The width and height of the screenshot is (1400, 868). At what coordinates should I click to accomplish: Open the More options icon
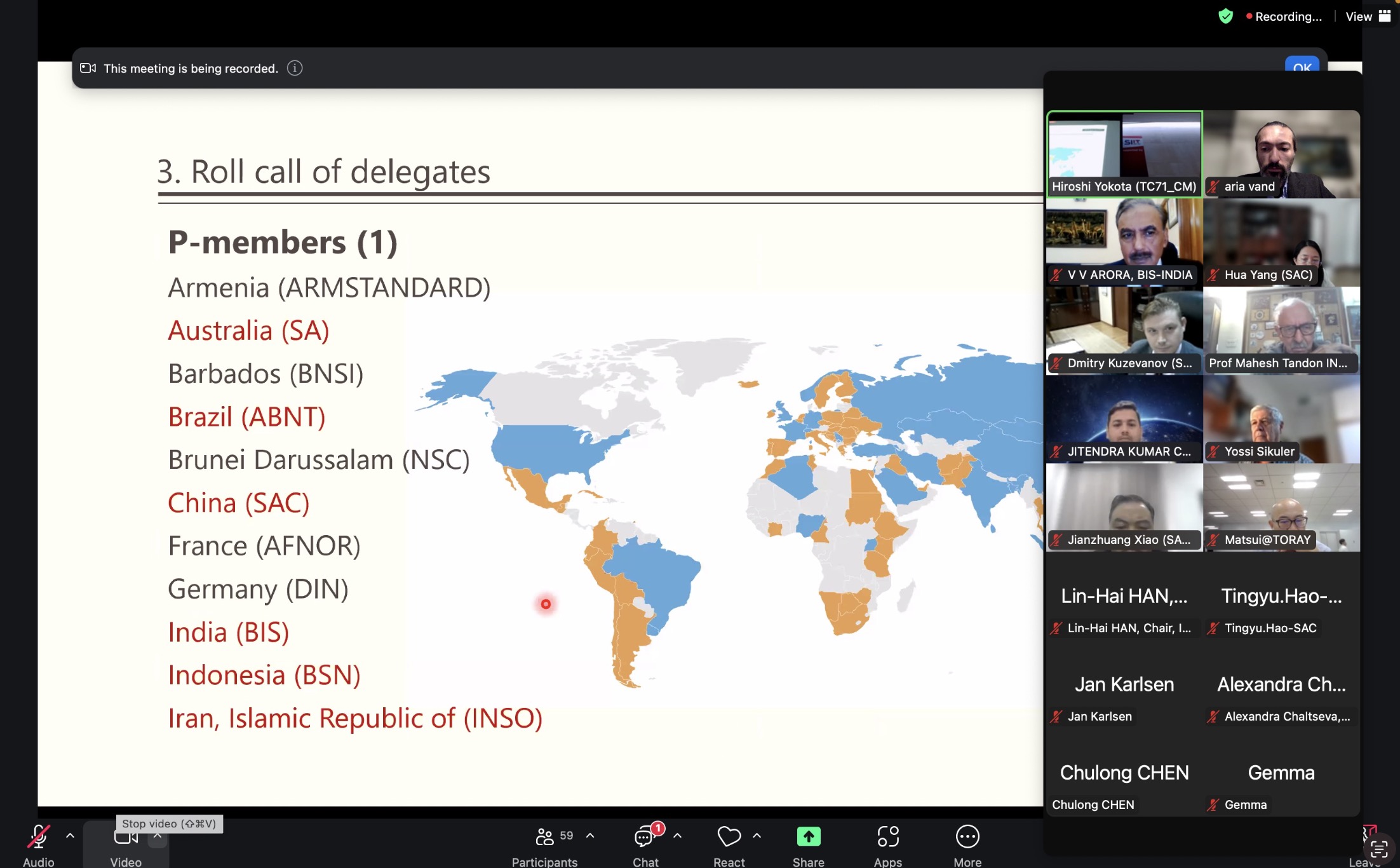(x=967, y=837)
